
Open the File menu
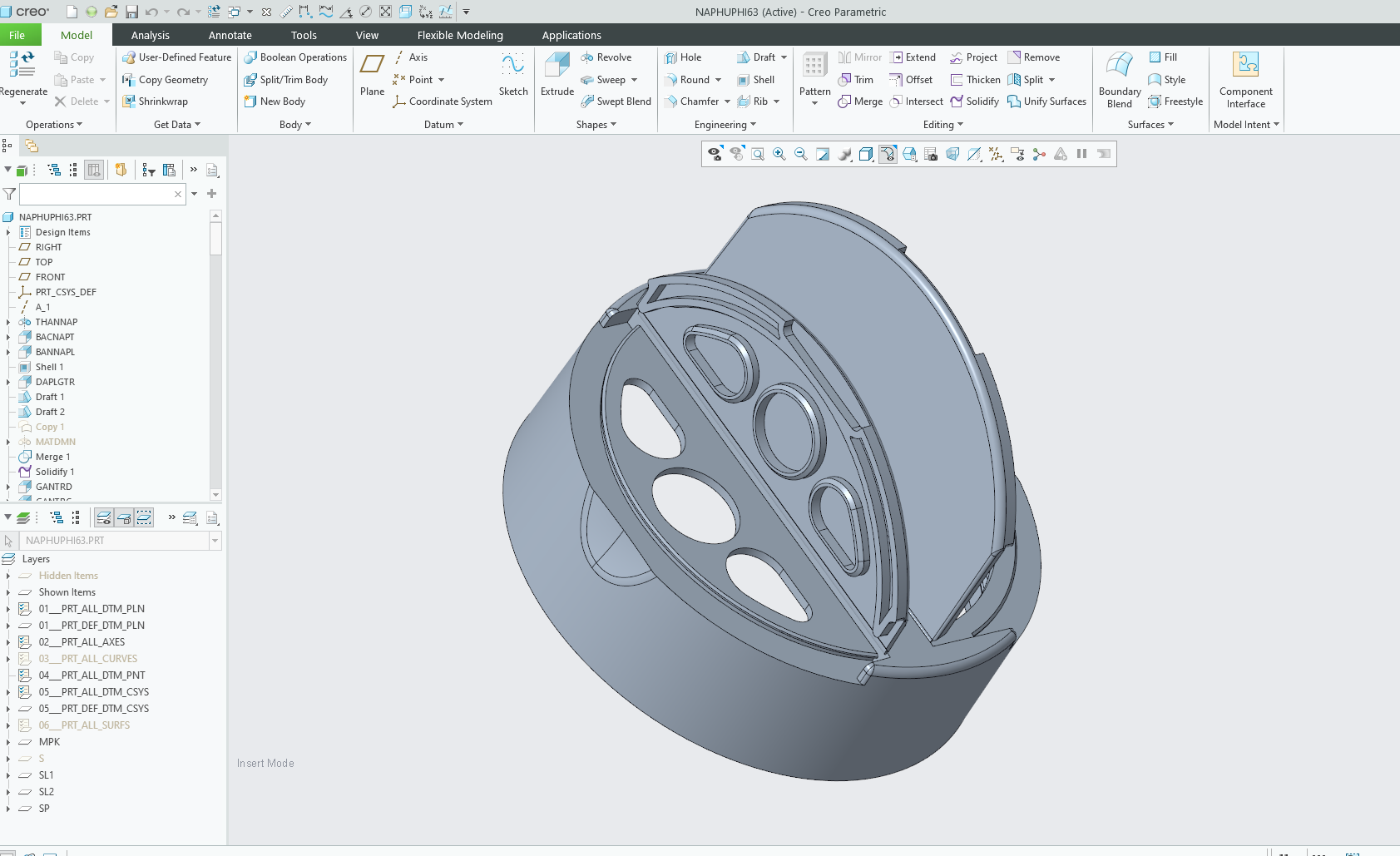[17, 35]
